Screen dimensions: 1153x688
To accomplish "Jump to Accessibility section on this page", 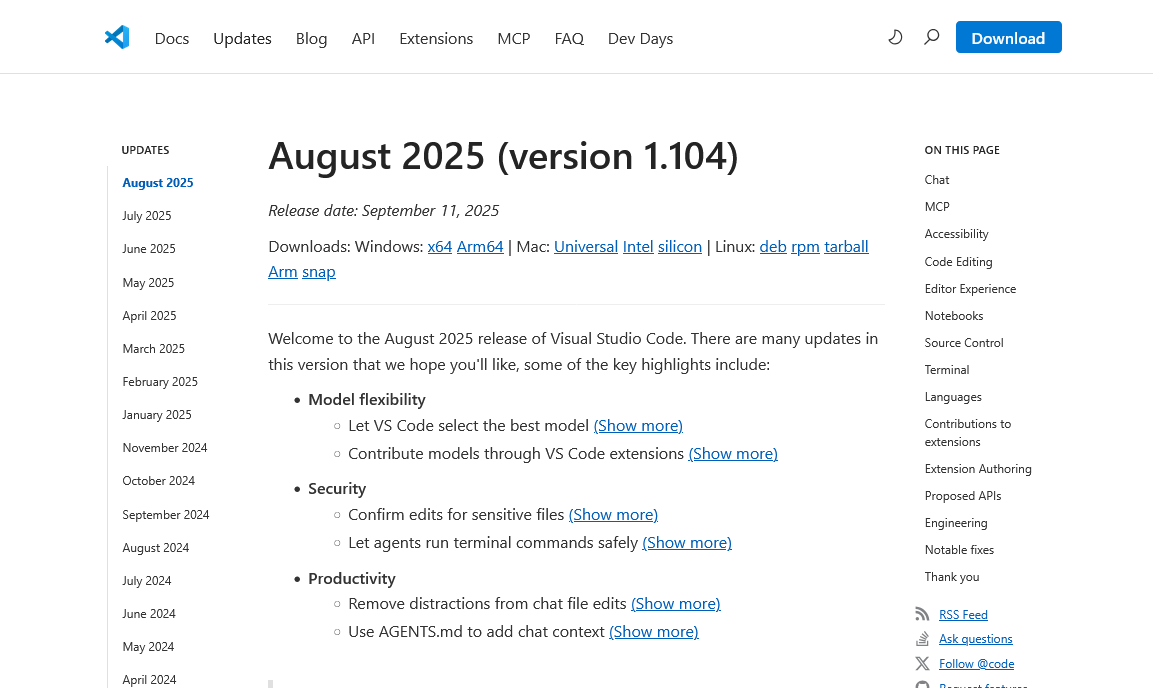I will click(x=956, y=234).
